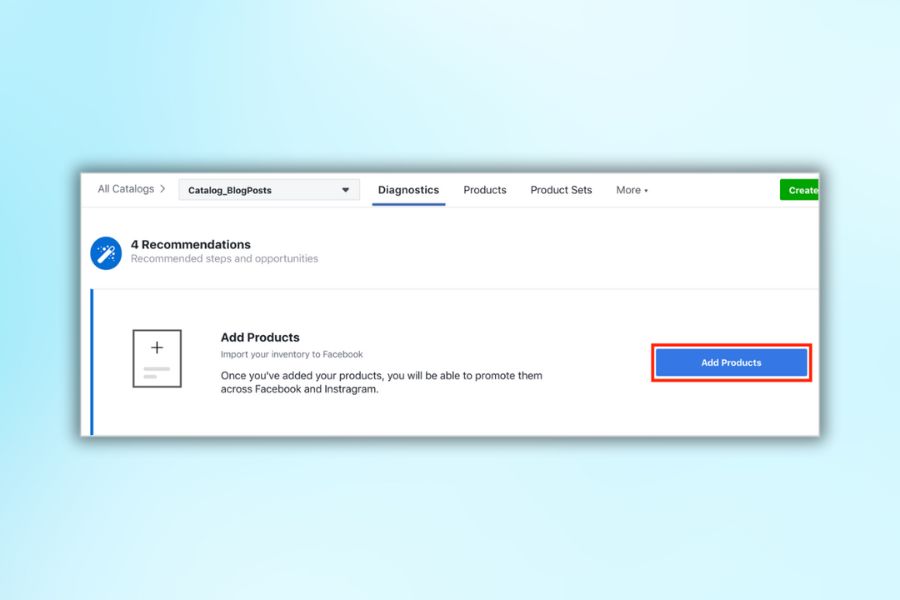Click the caret arrow in the catalog selector
This screenshot has width=900, height=600.
[346, 190]
